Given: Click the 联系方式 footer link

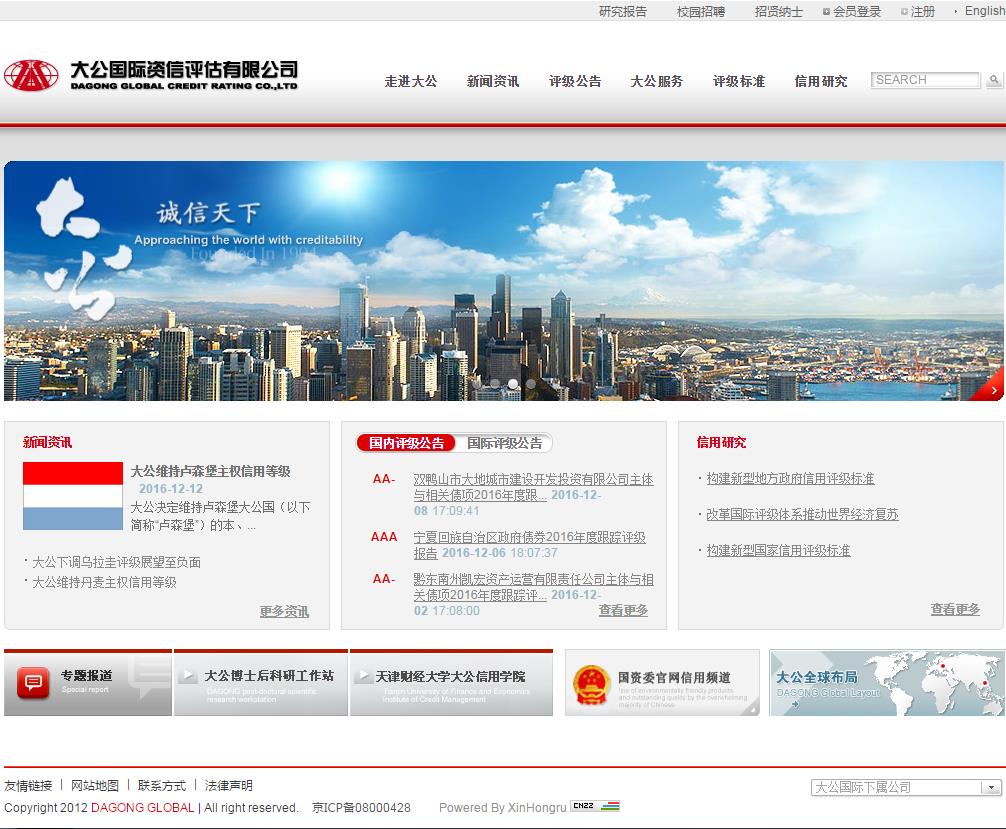Looking at the screenshot, I should pos(162,785).
